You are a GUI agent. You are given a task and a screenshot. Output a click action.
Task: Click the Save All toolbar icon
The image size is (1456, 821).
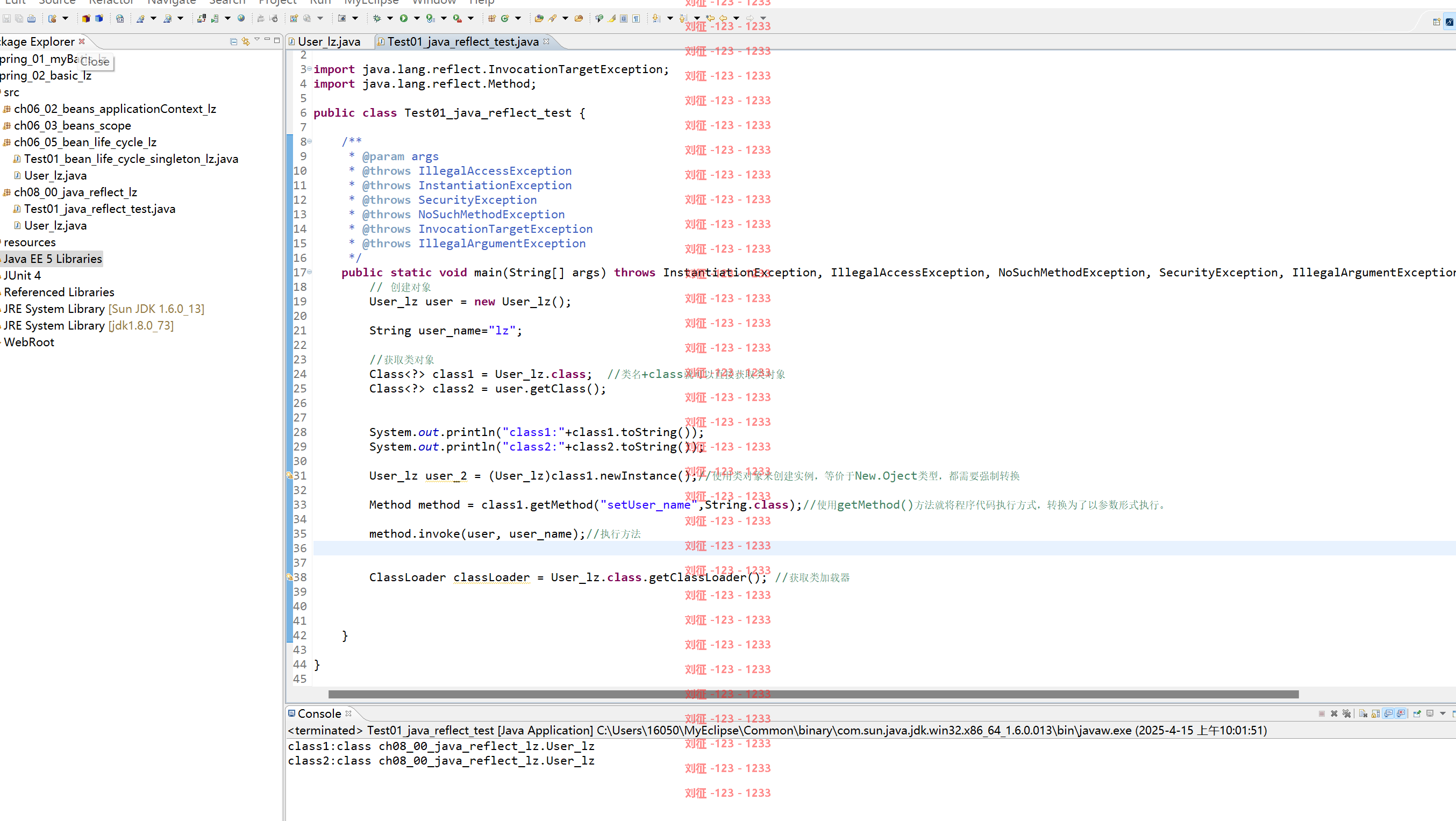19,19
